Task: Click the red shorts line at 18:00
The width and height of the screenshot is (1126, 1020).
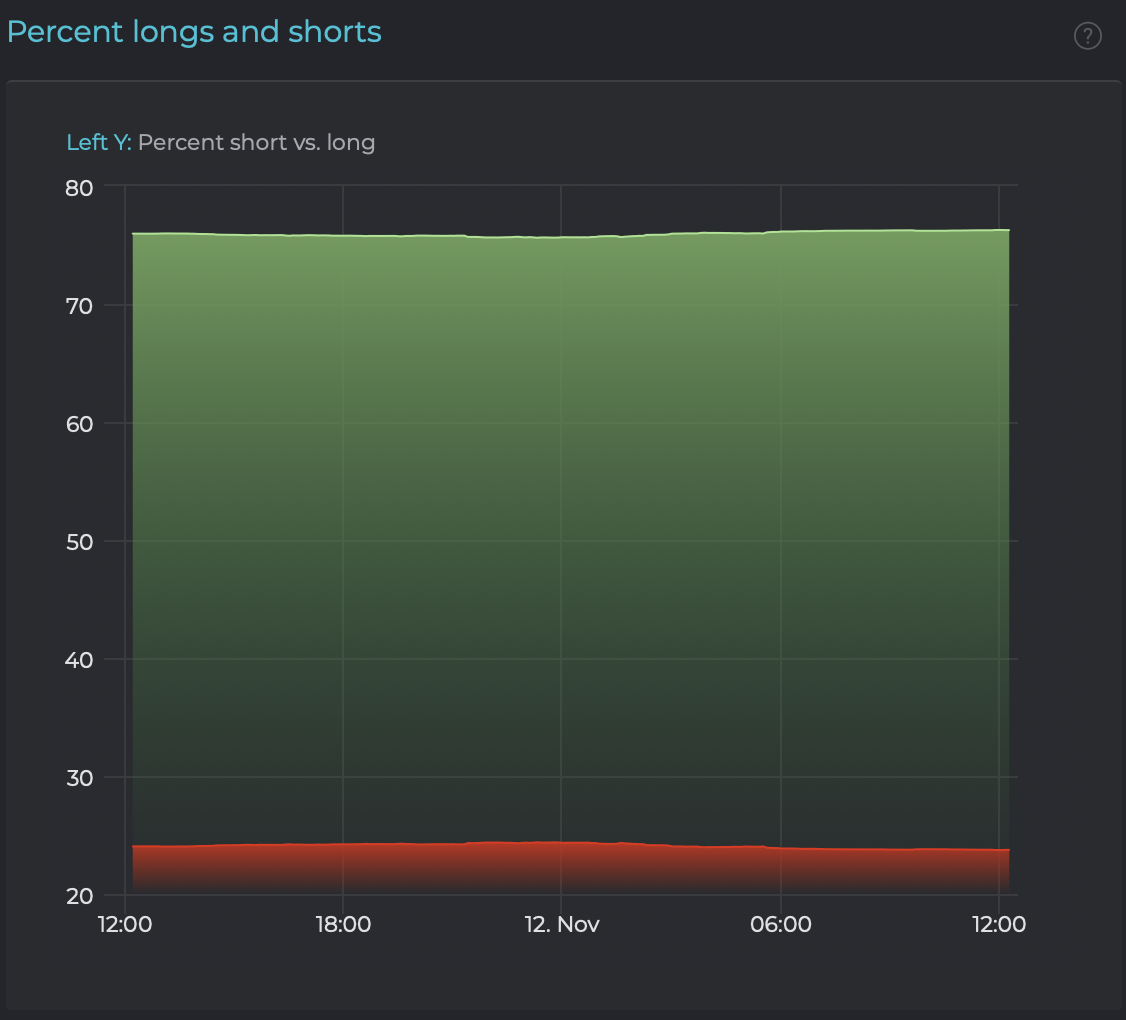Action: tap(342, 844)
